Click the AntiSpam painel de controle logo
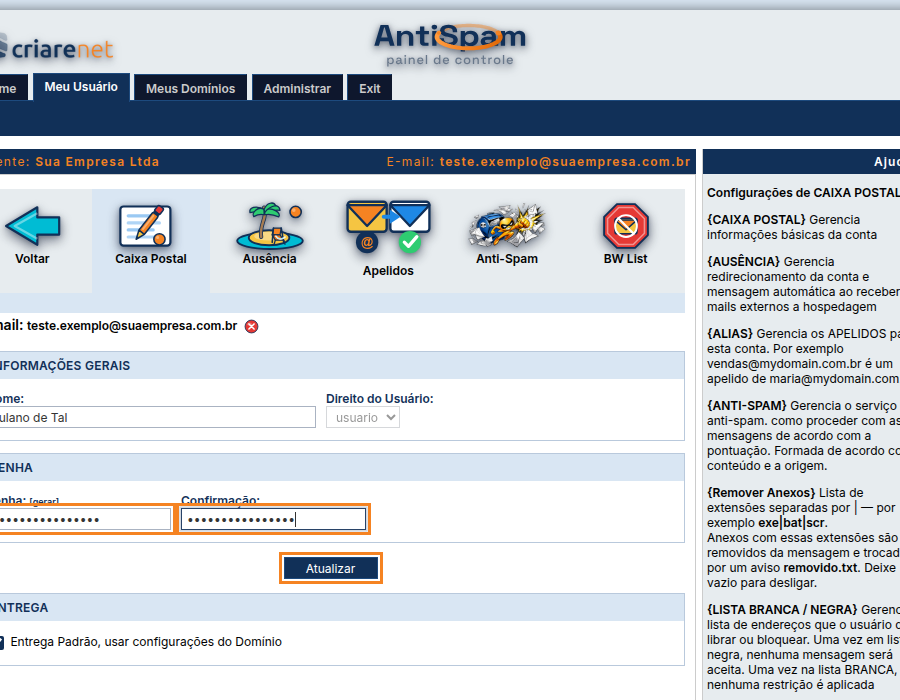 pyautogui.click(x=450, y=45)
